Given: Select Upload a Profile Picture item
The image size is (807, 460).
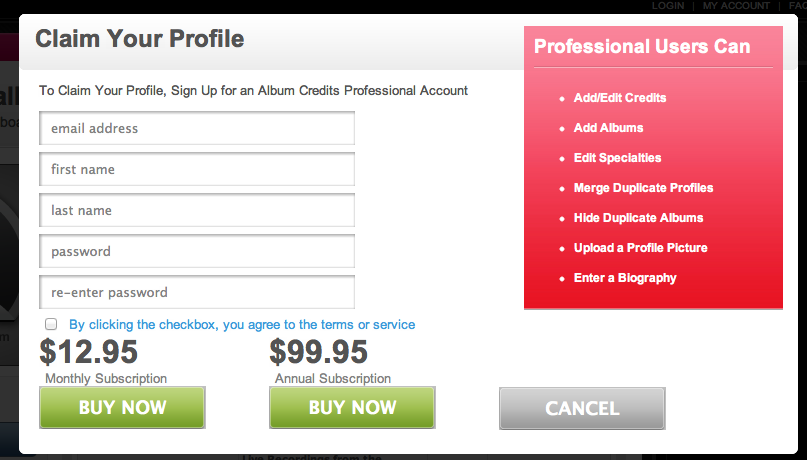Looking at the screenshot, I should click(x=640, y=248).
